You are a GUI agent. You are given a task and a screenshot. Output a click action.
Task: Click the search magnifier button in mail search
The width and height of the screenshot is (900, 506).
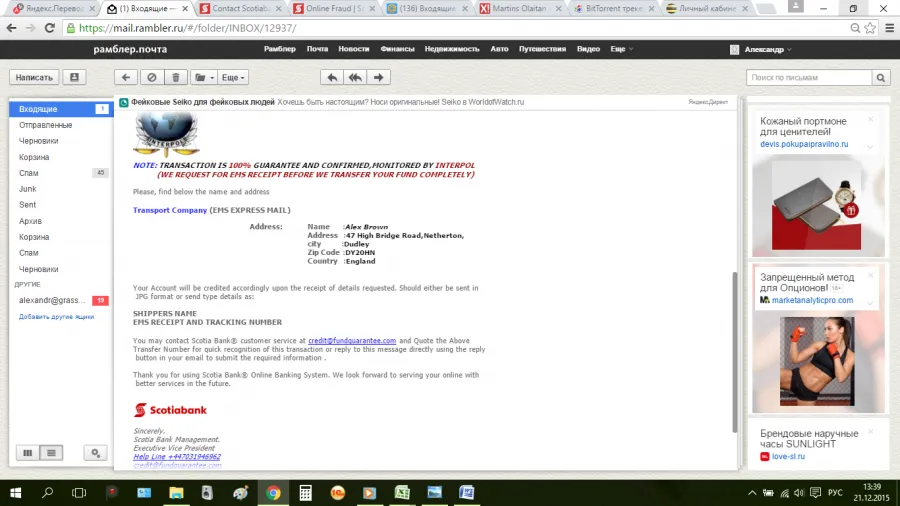(880, 77)
